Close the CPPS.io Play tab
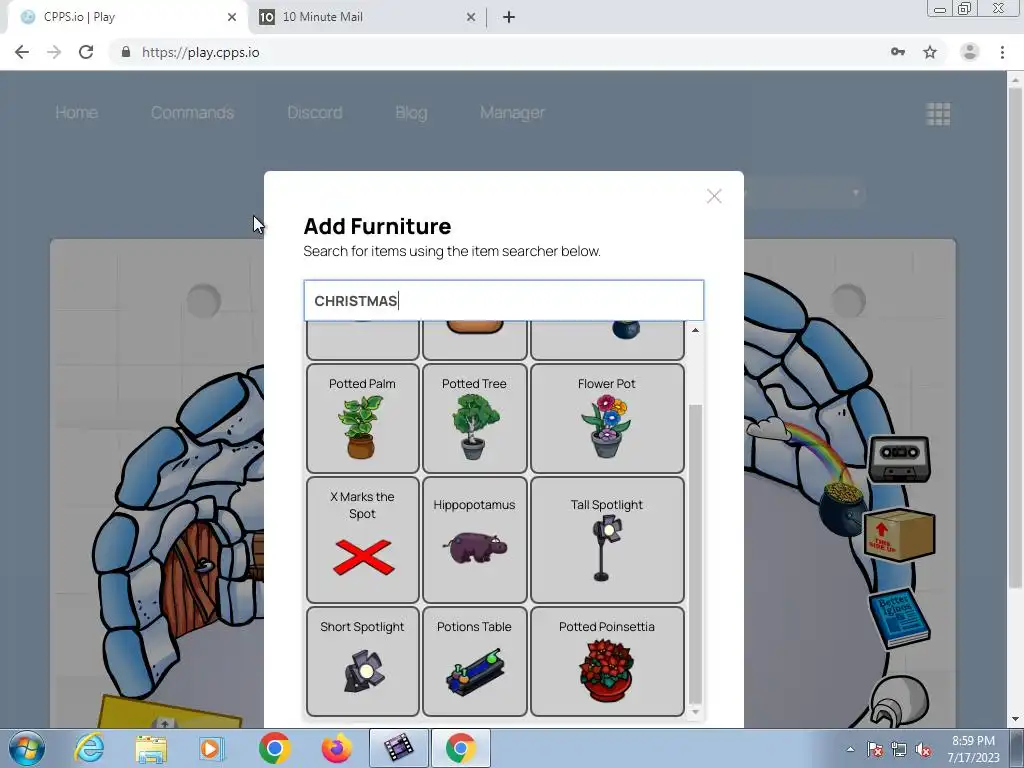 pyautogui.click(x=232, y=18)
